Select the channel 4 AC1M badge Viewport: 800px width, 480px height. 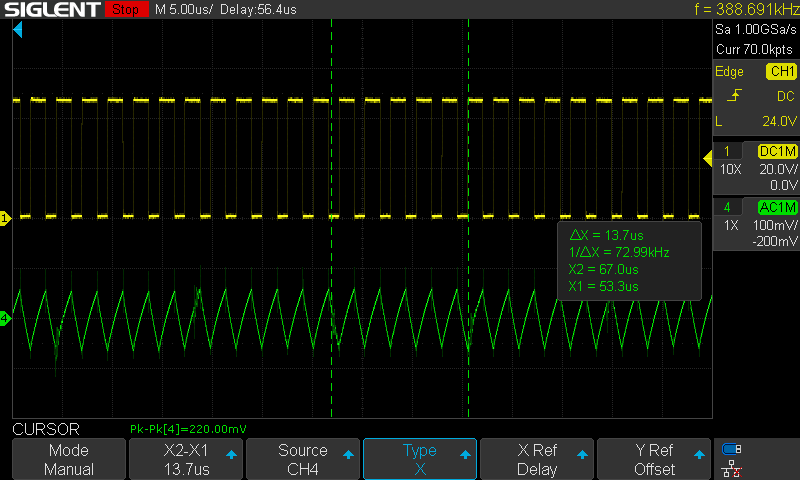(778, 207)
